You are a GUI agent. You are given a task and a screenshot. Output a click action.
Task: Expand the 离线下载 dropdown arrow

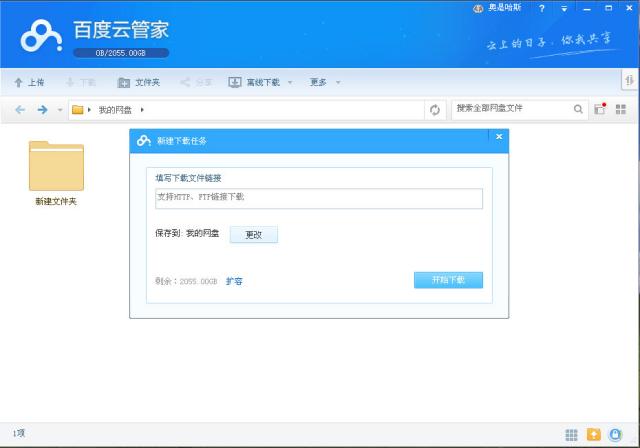click(290, 82)
